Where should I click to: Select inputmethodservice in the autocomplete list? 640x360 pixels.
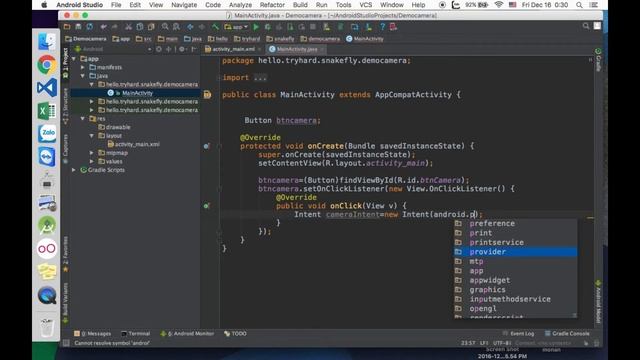[516, 299]
